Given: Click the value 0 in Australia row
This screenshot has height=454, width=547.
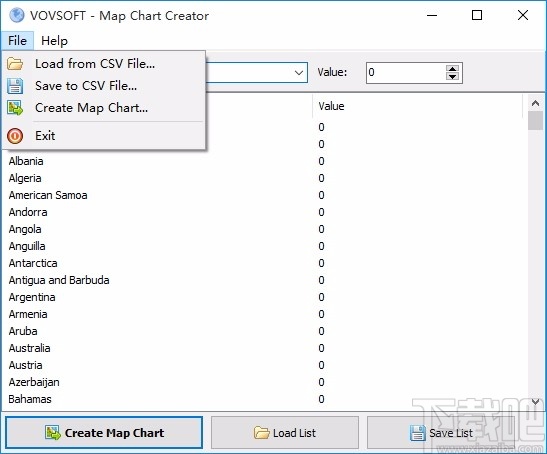Looking at the screenshot, I should pos(321,348).
